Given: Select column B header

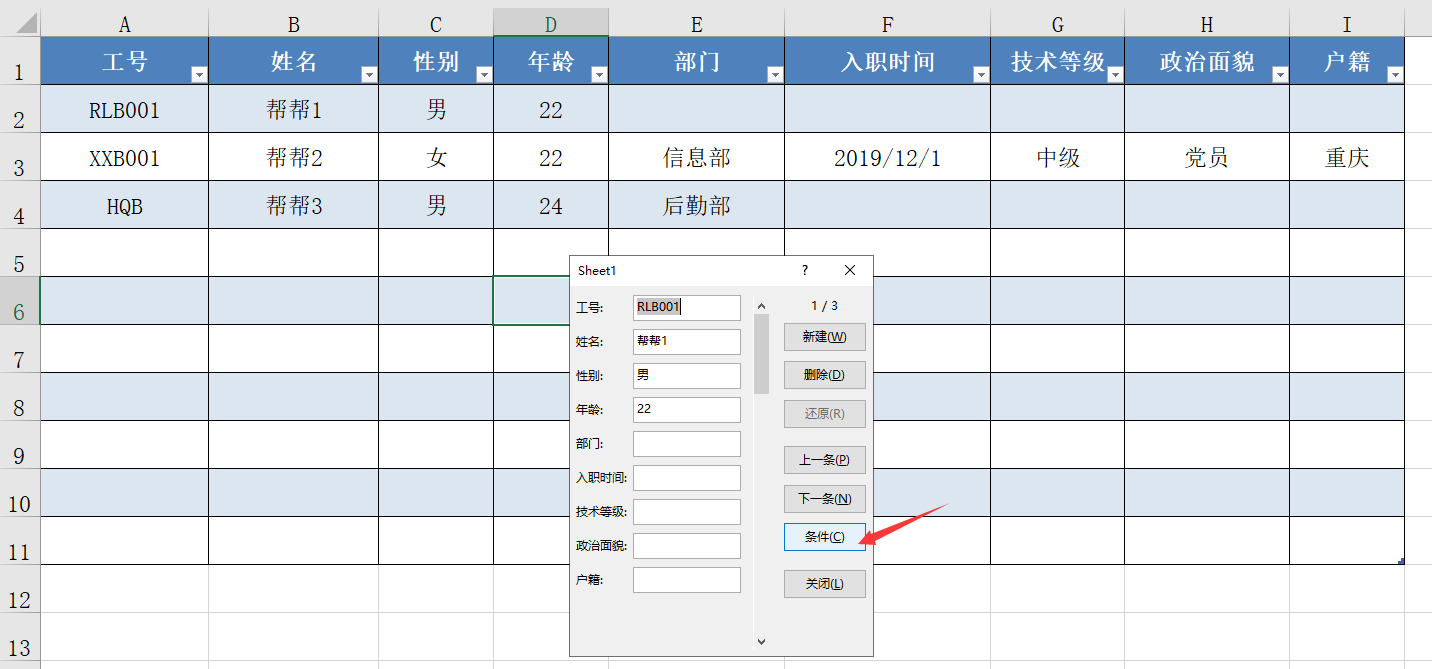Looking at the screenshot, I should tap(294, 24).
